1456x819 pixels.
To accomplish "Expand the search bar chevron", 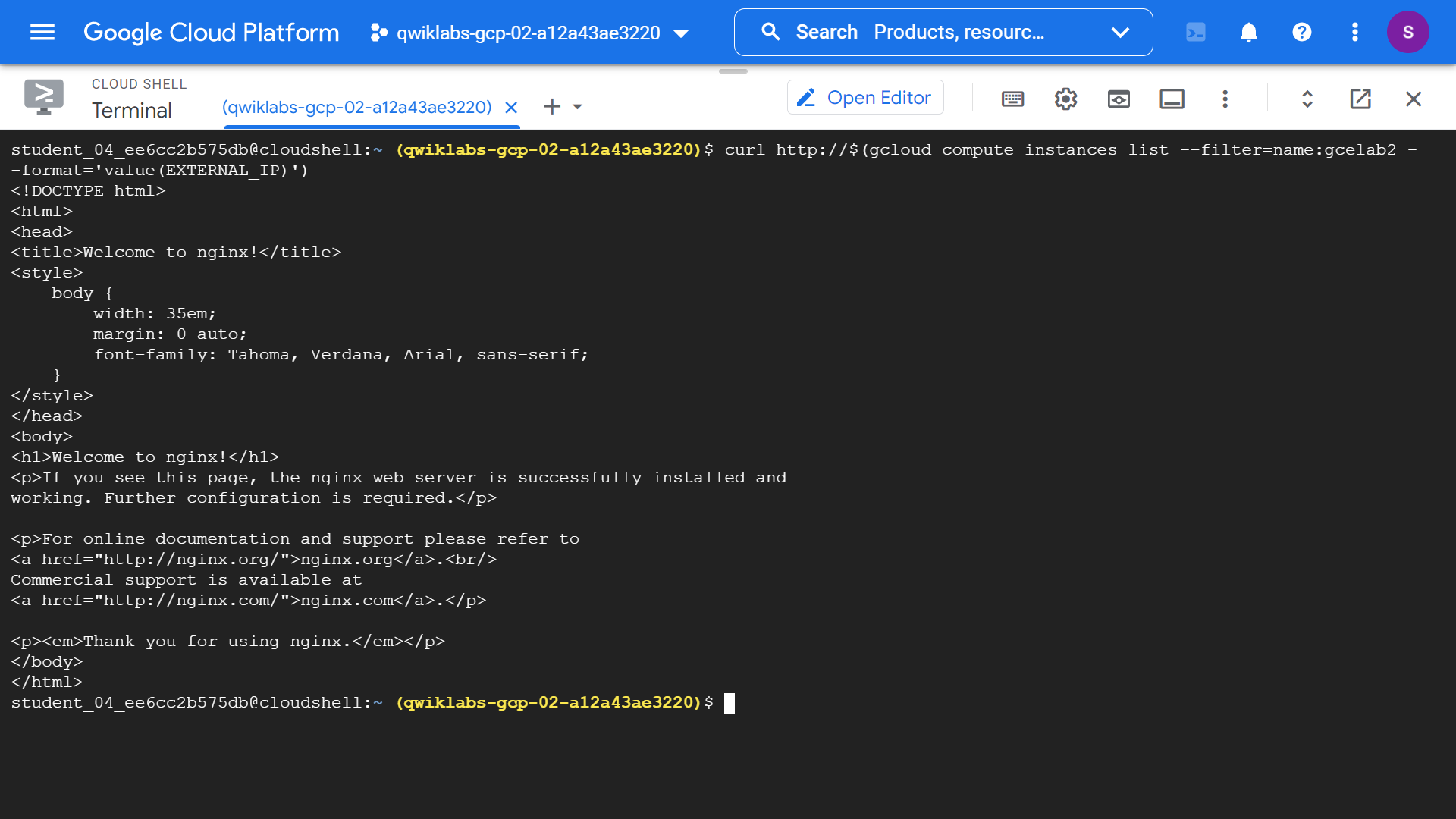I will coord(1120,32).
